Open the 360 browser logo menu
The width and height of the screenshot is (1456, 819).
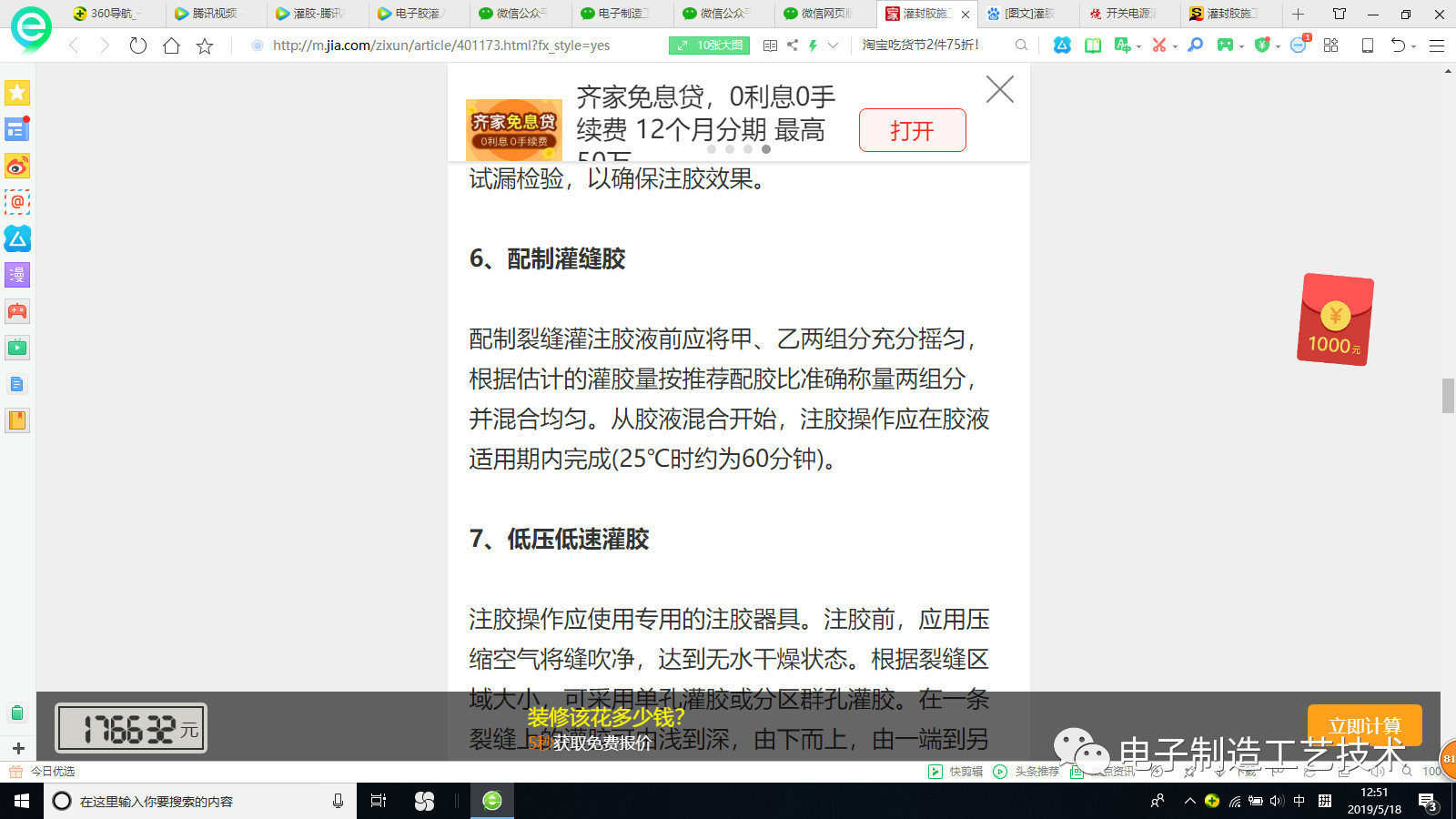tap(31, 29)
